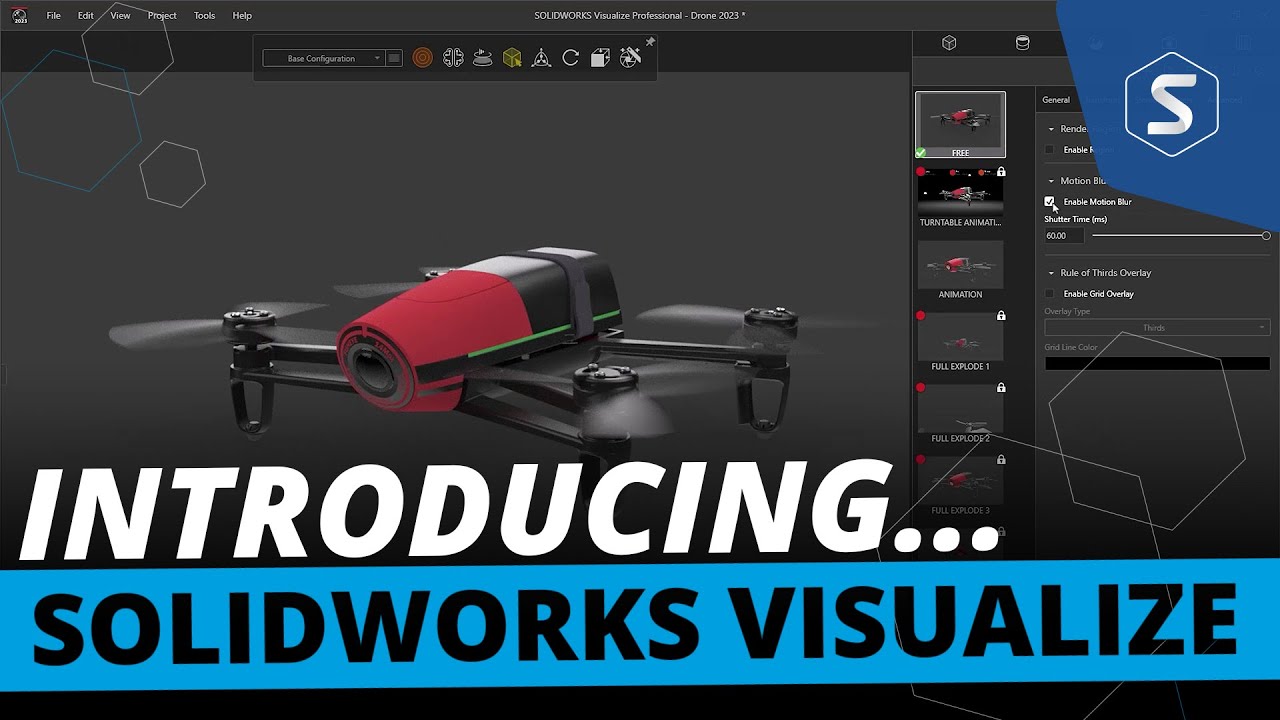Screen dimensions: 1280x720
Task: Click the "Enable Grid Overlay" label text
Action: [x=1099, y=294]
